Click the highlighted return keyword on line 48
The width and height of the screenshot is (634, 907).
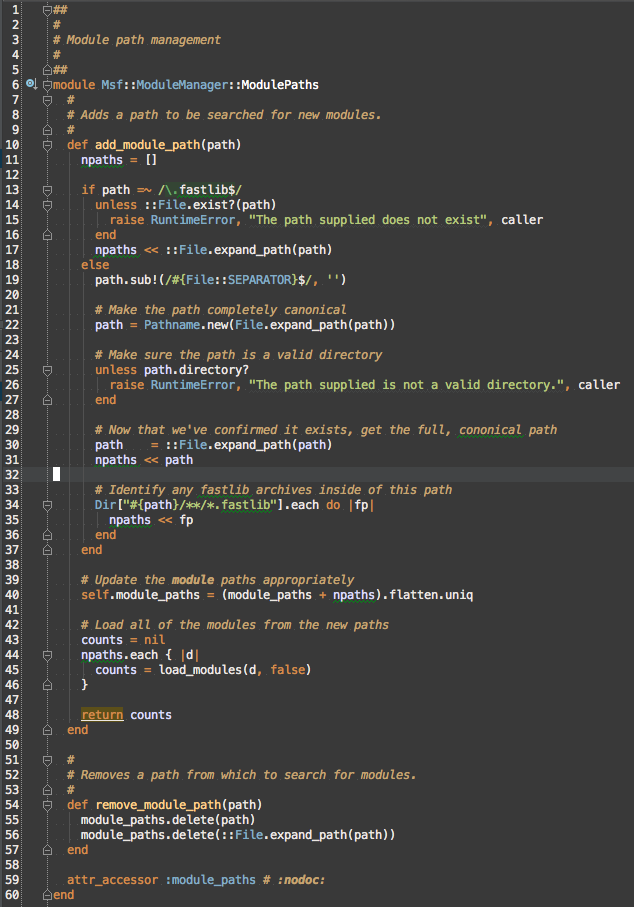102,715
